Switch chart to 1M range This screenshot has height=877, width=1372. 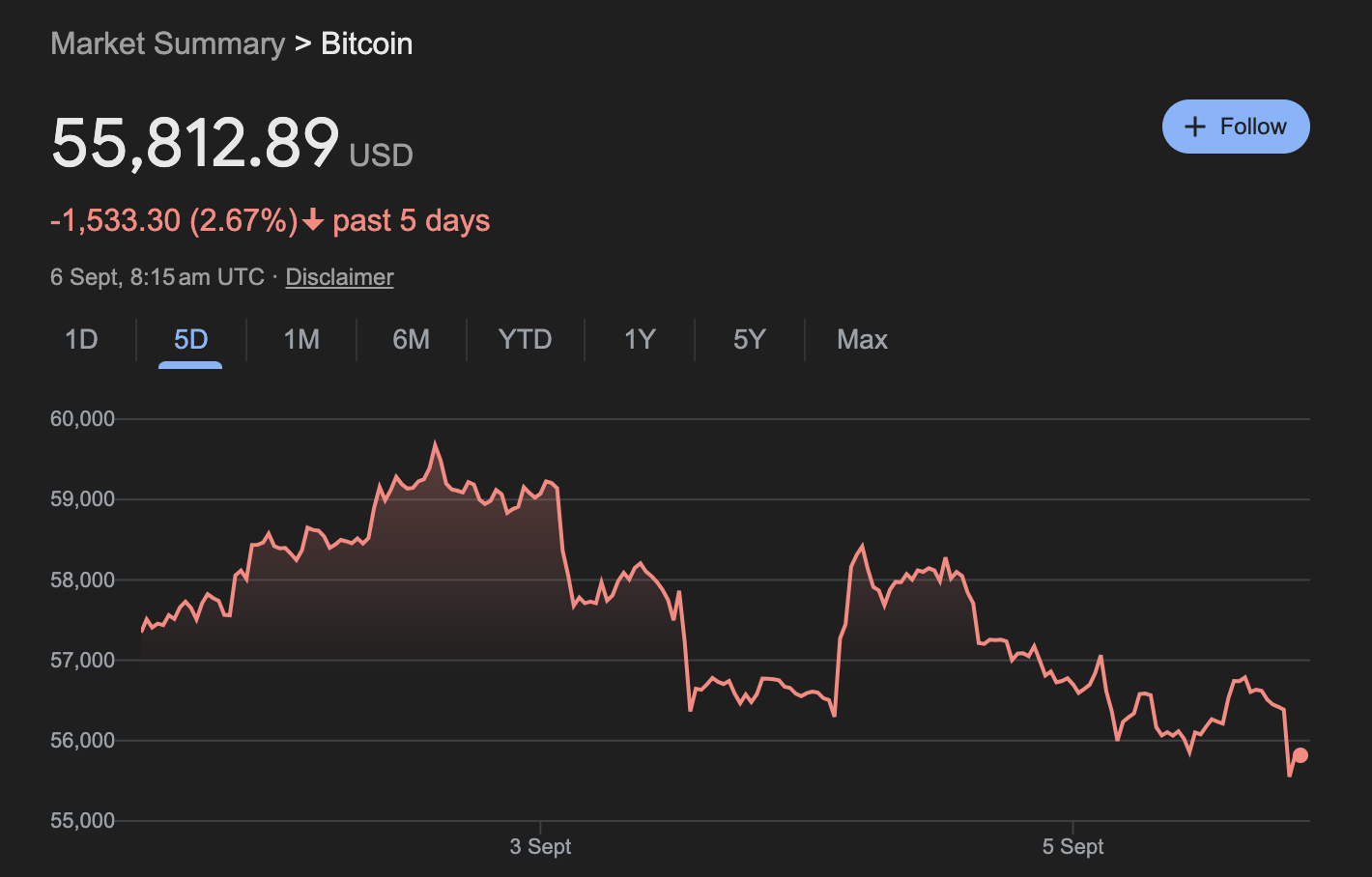click(301, 339)
